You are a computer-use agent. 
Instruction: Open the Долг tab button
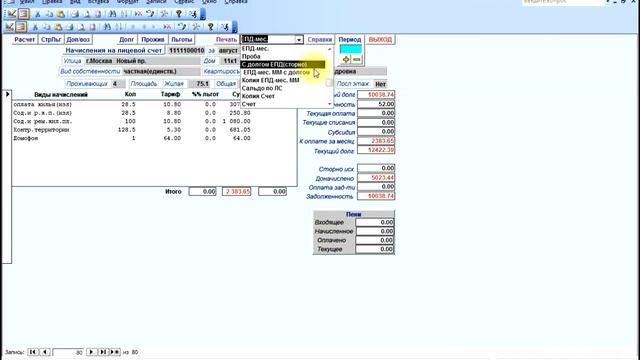tap(127, 40)
